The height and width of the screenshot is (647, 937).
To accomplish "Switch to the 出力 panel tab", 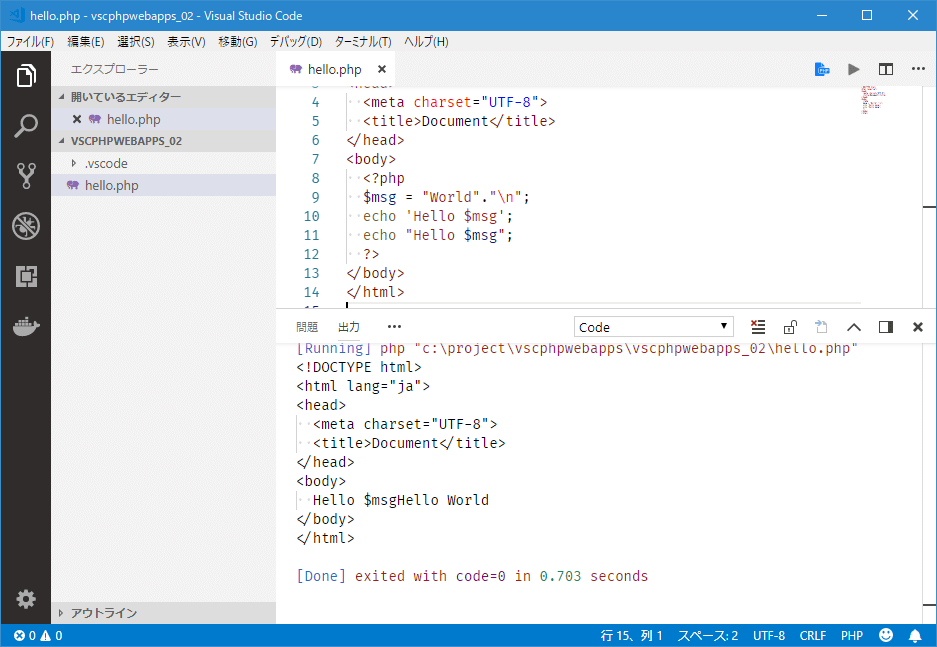I will pyautogui.click(x=347, y=326).
